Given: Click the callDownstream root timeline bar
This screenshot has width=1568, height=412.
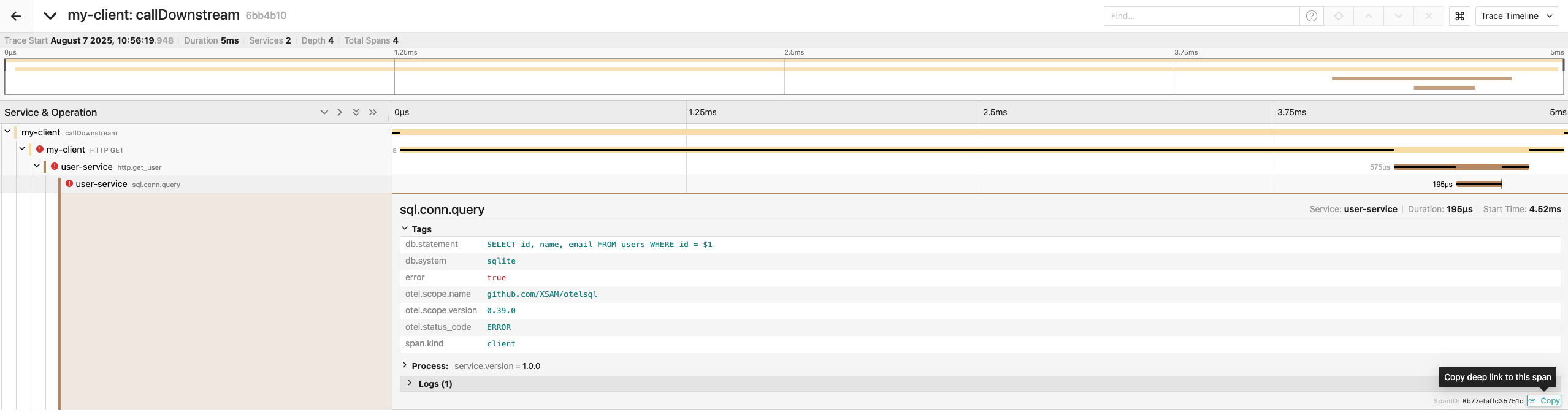Looking at the screenshot, I should click(x=980, y=132).
